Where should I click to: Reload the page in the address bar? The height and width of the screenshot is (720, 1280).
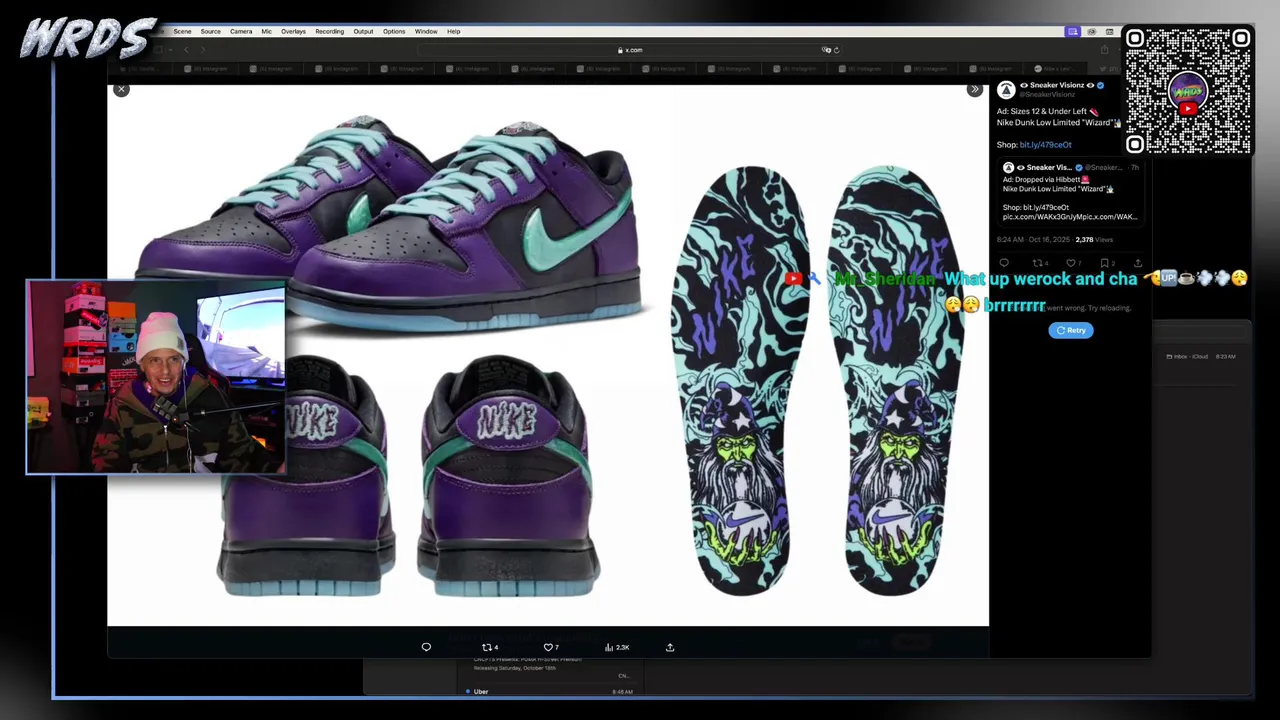(836, 50)
